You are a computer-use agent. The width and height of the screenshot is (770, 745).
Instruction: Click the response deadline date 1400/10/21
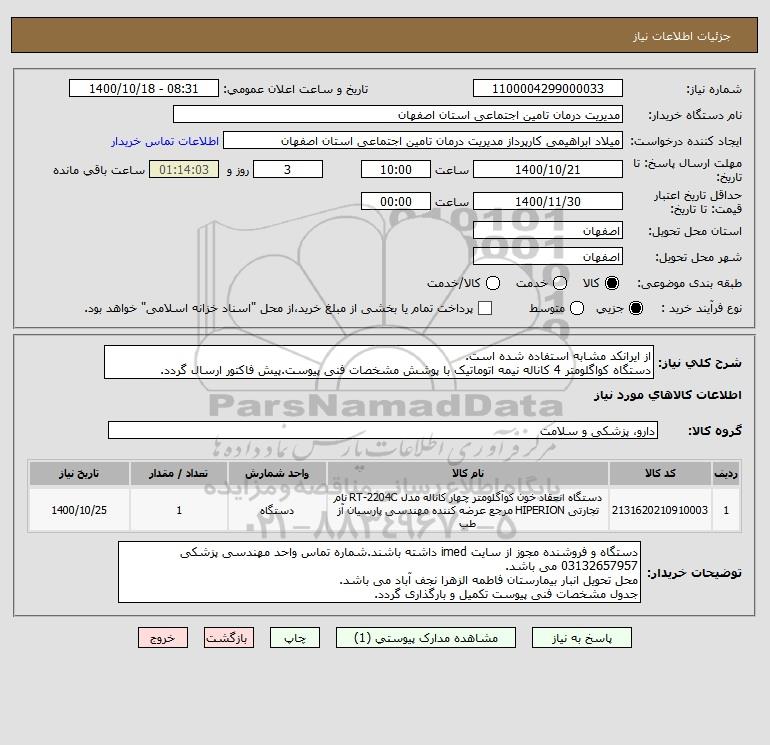[548, 169]
